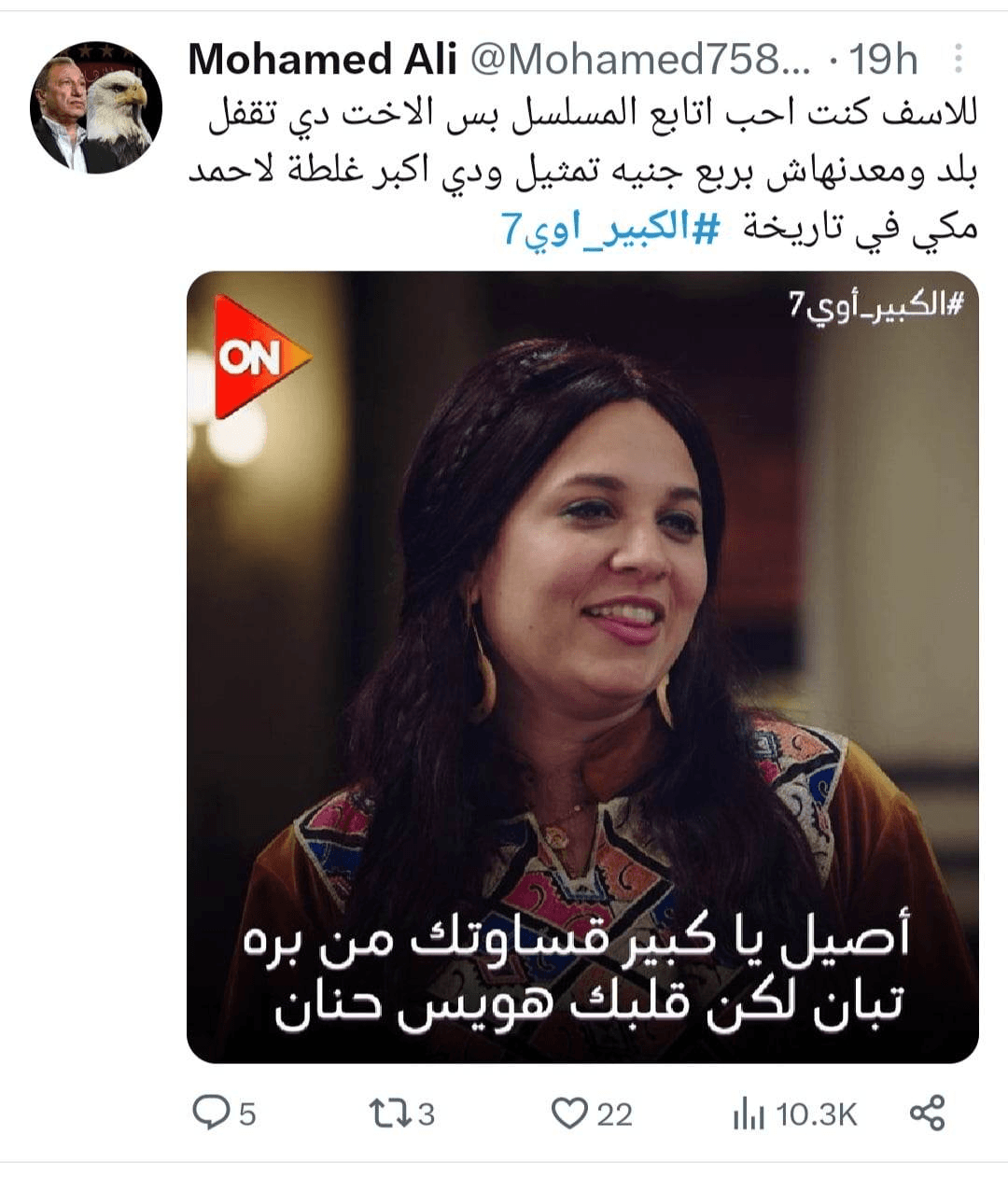Retweet using the repost arrows icon

tap(388, 1113)
